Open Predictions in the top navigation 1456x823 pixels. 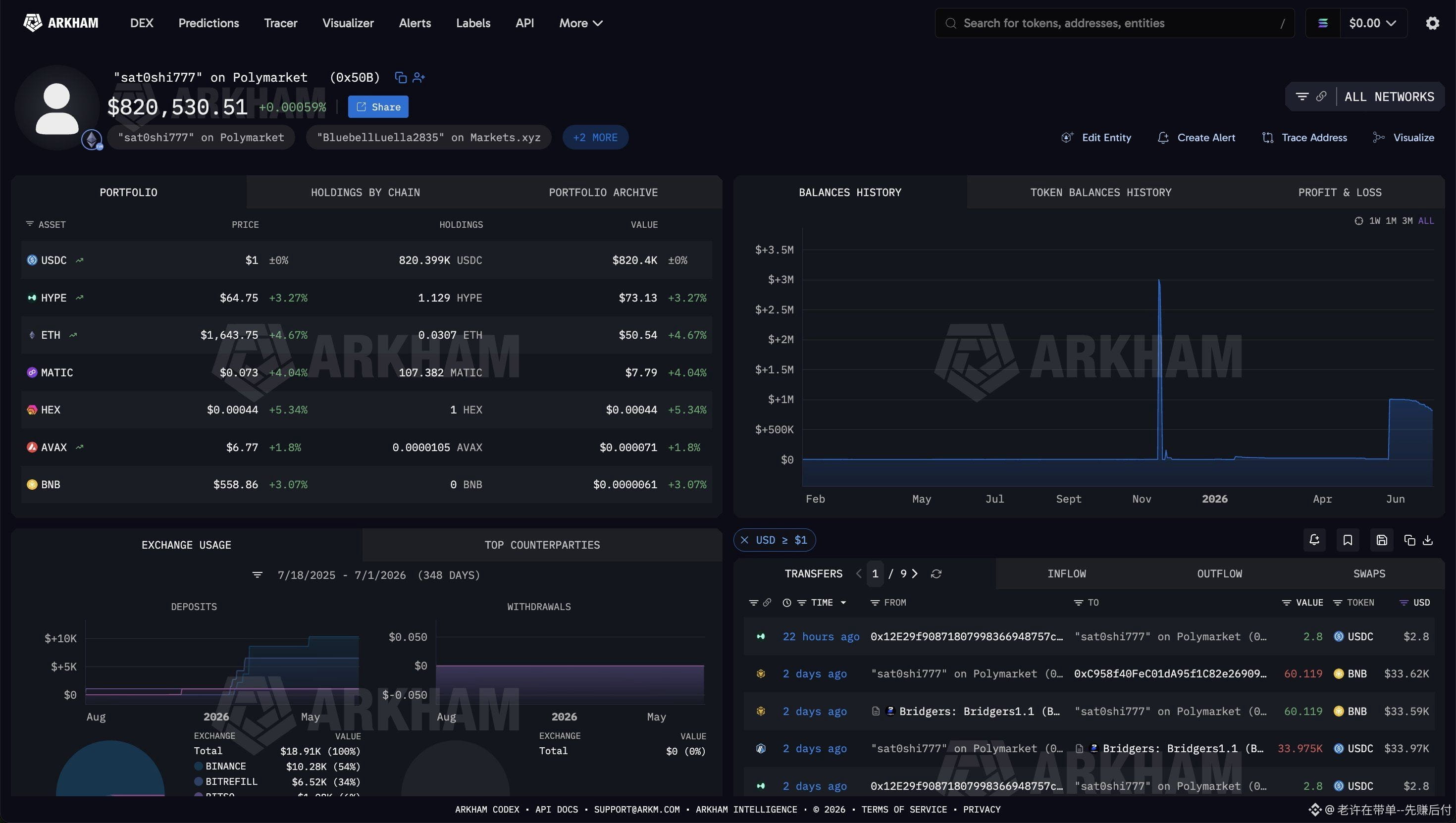click(208, 23)
